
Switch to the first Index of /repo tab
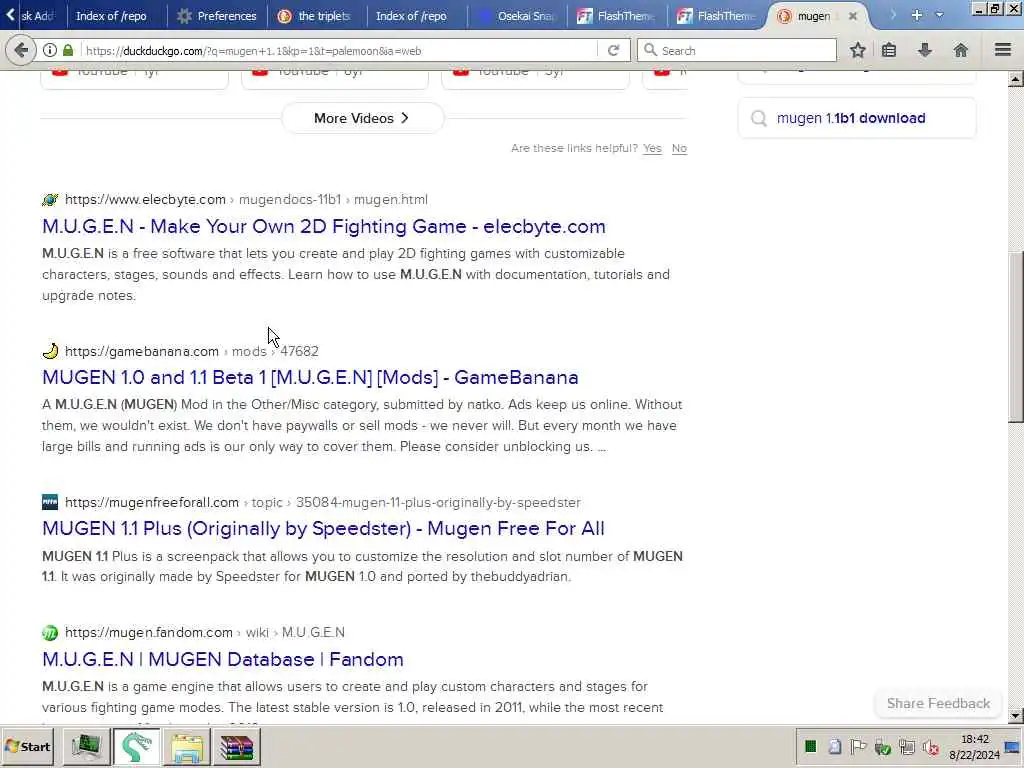(111, 16)
